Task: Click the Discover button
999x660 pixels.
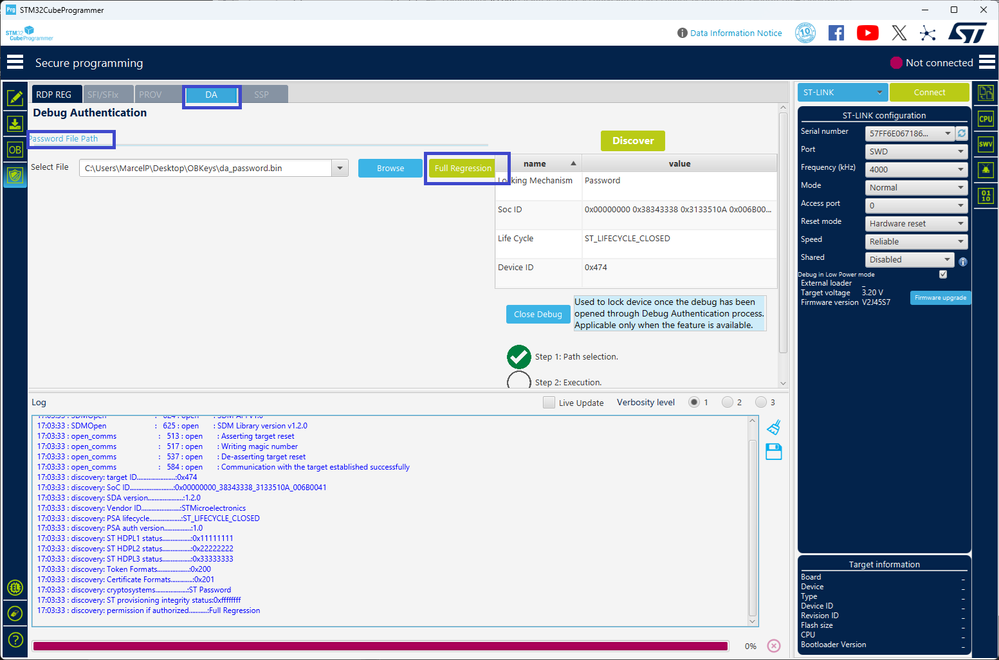Action: [x=633, y=141]
